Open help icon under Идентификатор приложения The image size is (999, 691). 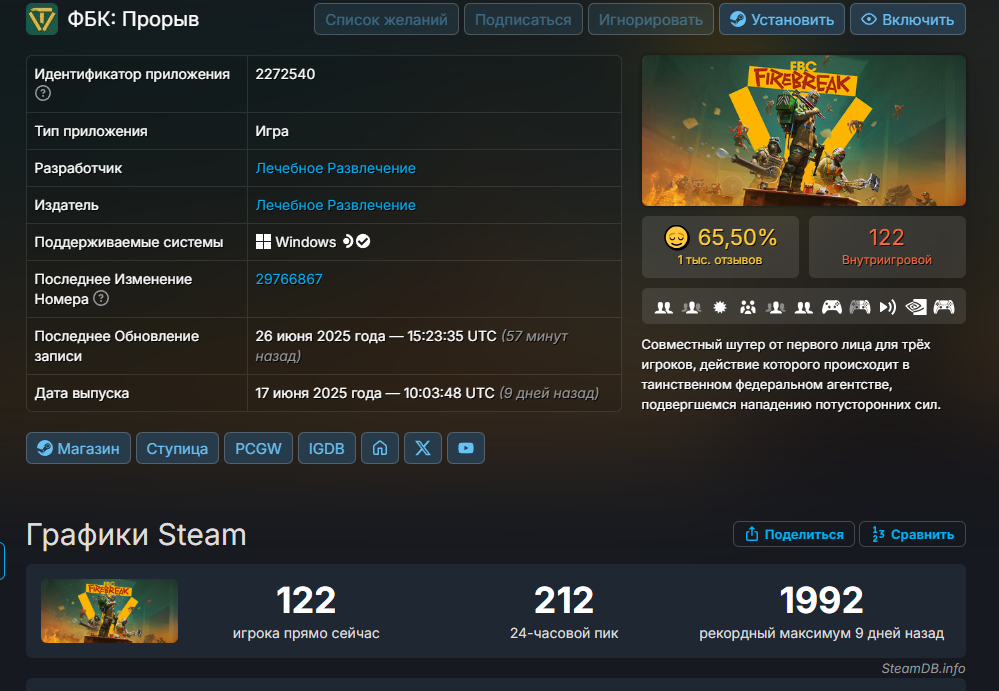coord(43,94)
